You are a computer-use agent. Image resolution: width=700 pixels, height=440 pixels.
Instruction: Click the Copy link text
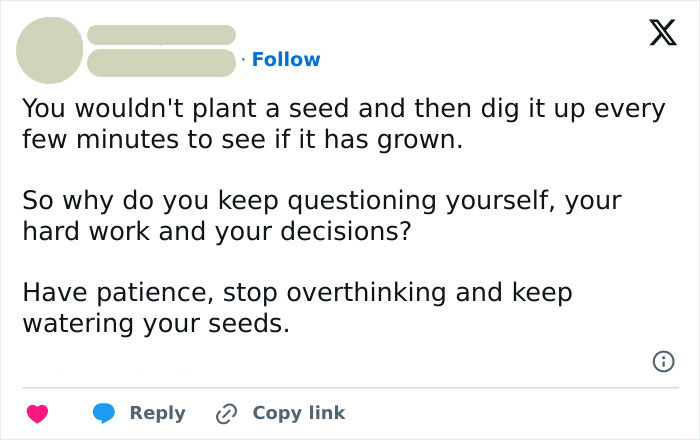(299, 413)
